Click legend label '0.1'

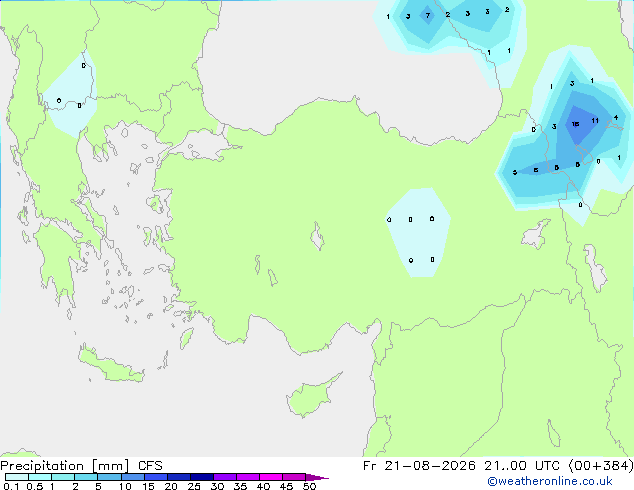(x=11, y=486)
